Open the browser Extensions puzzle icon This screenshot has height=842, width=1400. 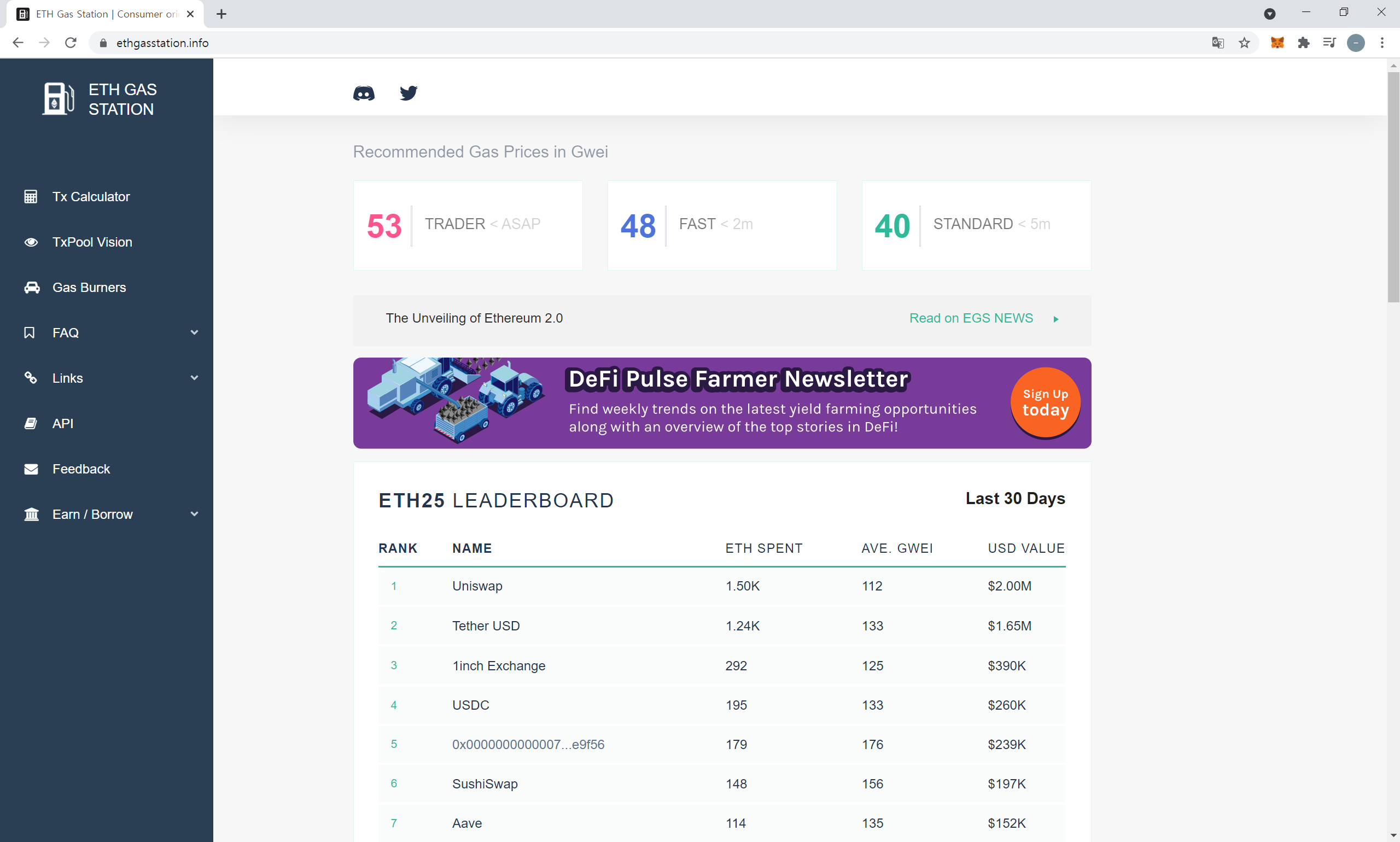(x=1304, y=43)
